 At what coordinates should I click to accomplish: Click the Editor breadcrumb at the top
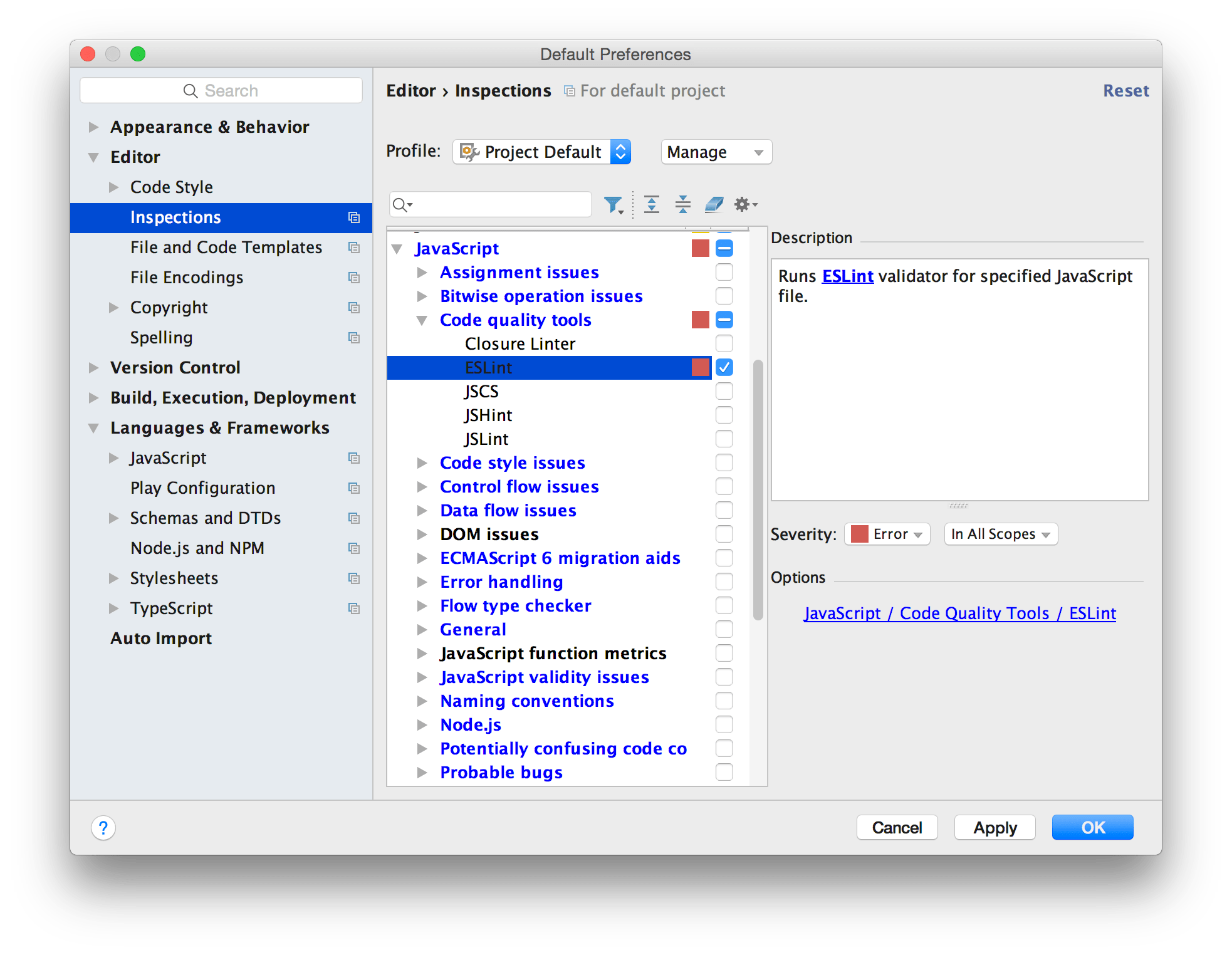click(411, 90)
